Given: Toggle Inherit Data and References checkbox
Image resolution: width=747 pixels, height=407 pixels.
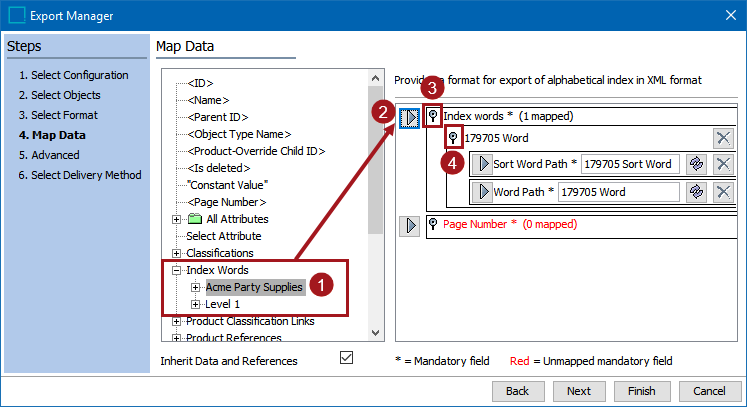Looking at the screenshot, I should (347, 357).
